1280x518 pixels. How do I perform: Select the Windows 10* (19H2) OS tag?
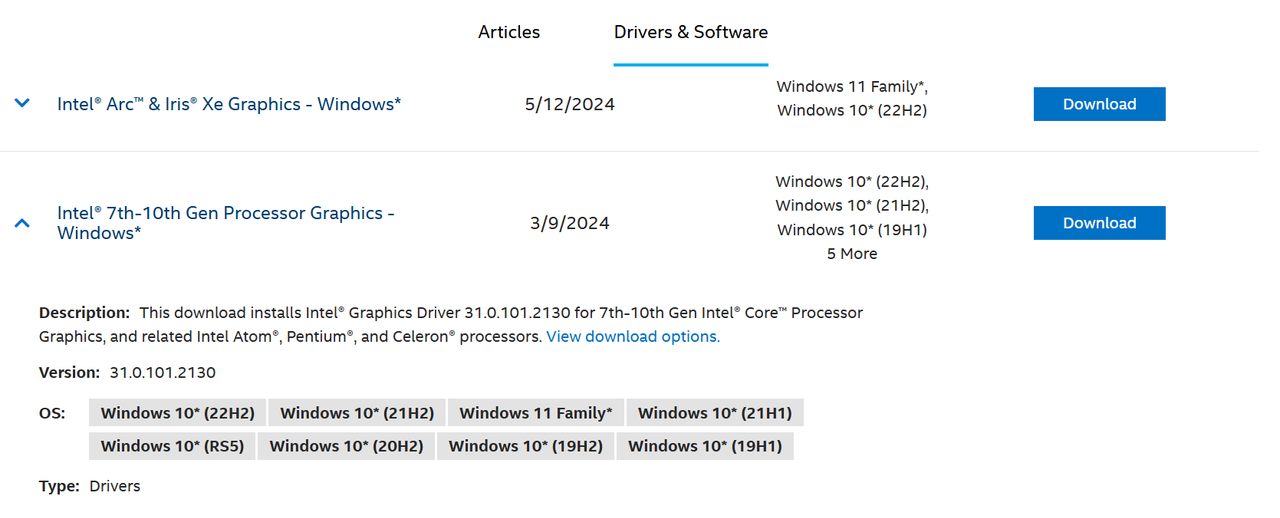(526, 446)
